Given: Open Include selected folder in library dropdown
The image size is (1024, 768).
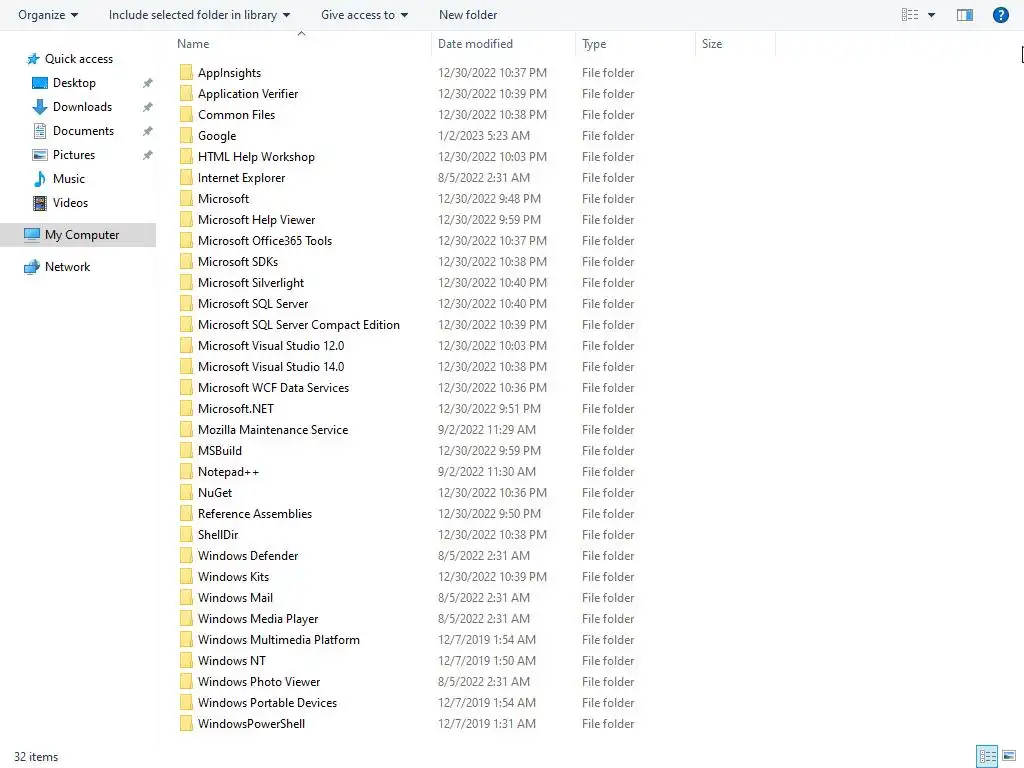Looking at the screenshot, I should [x=199, y=14].
